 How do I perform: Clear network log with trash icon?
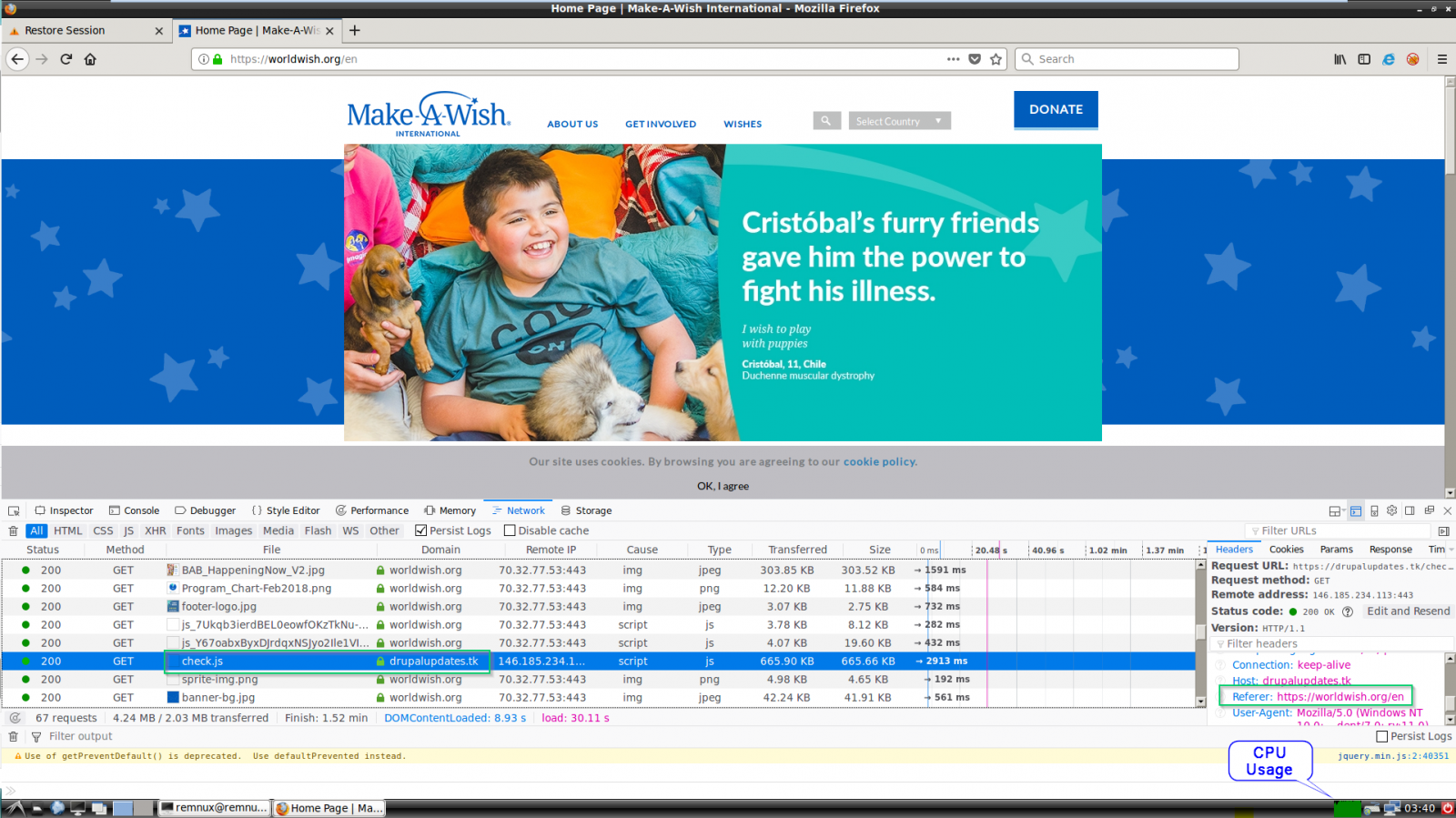(13, 530)
